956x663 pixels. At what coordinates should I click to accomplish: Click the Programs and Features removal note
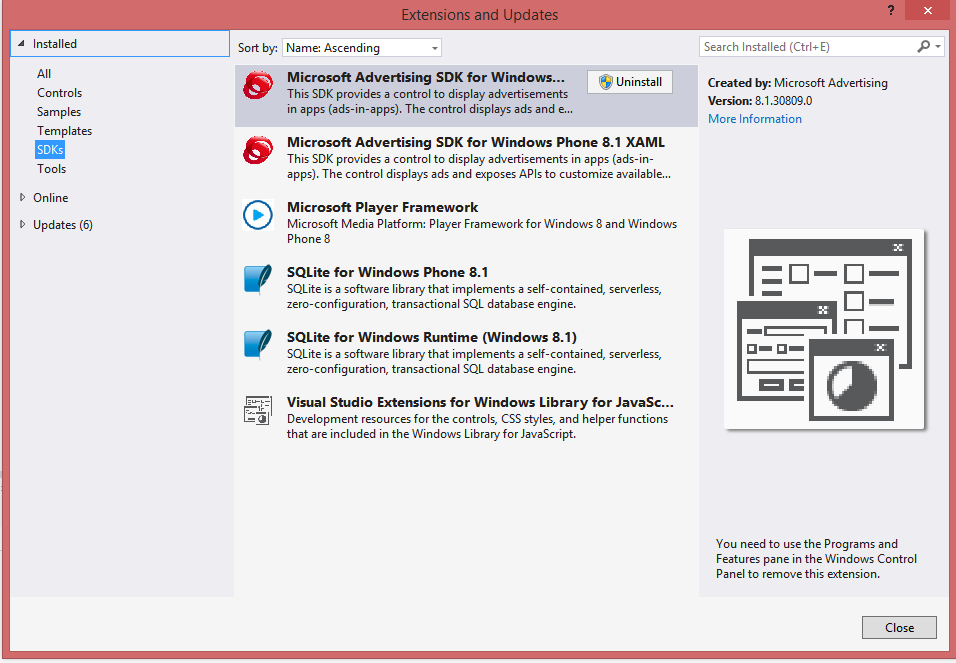click(816, 559)
